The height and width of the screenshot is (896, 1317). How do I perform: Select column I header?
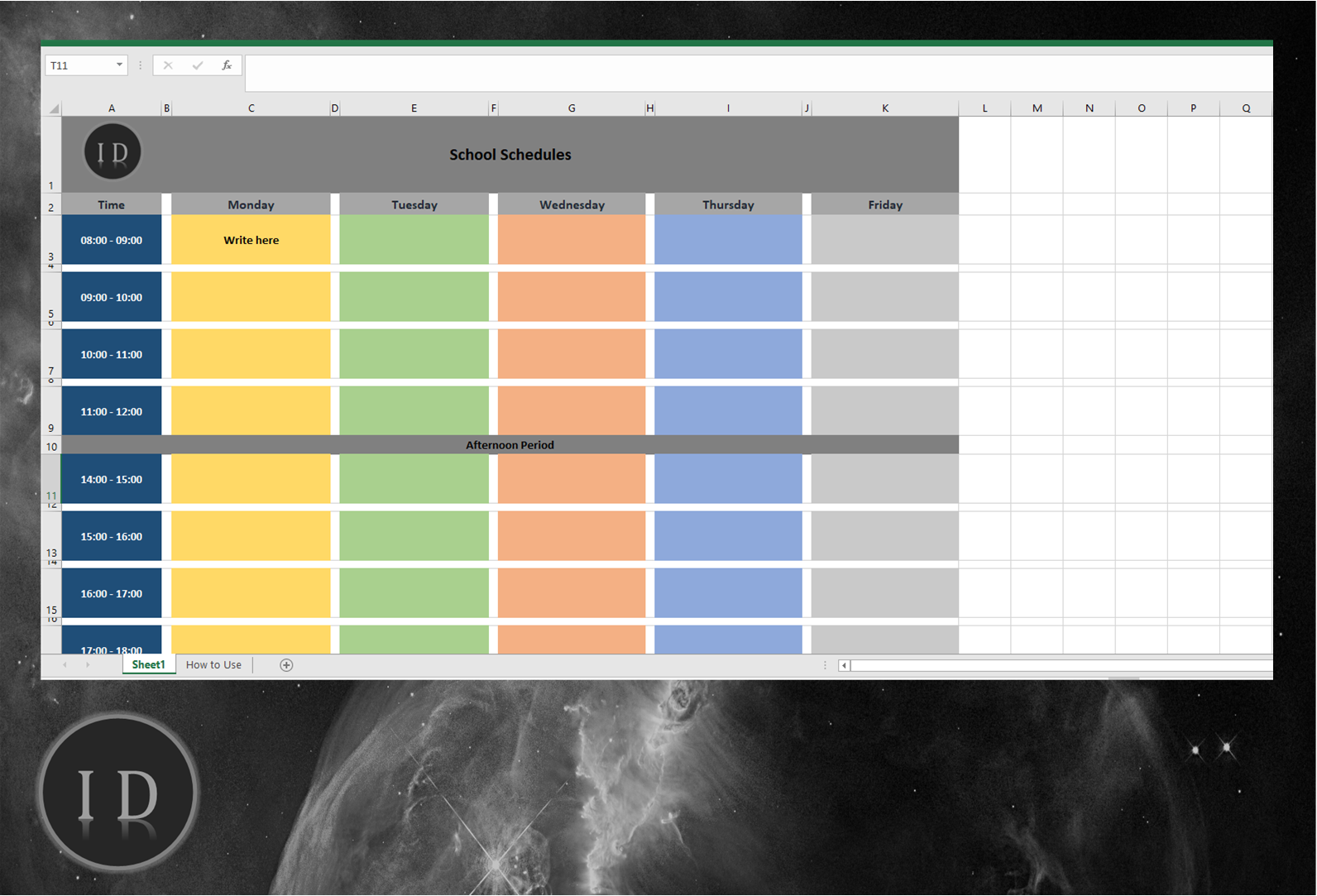tap(728, 108)
